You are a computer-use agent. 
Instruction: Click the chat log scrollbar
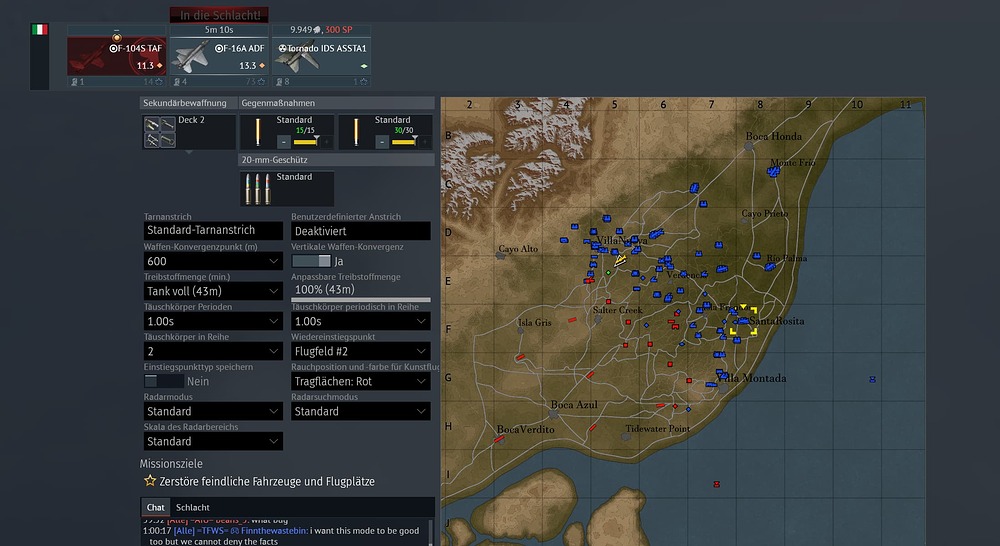[430, 532]
